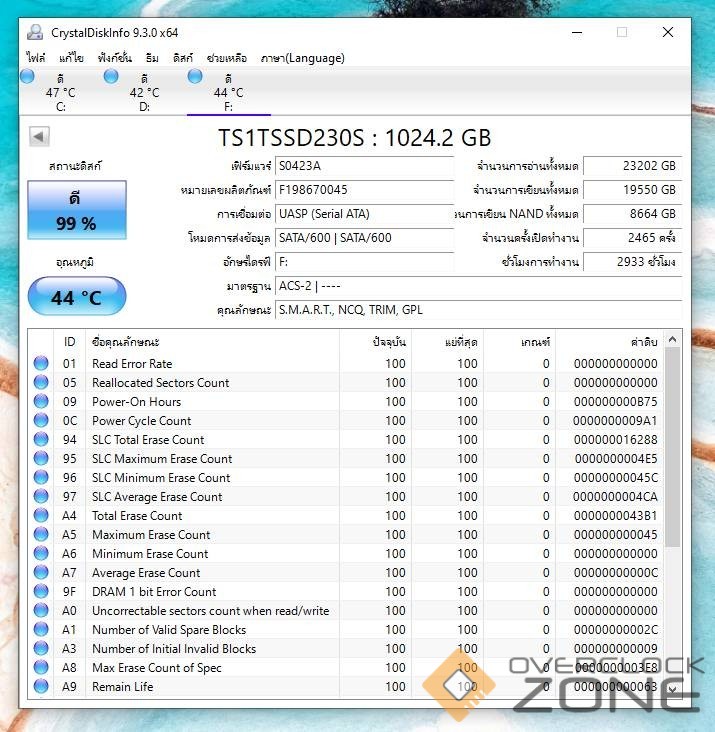
Task: Click the status icon for Max Erase Count of Spec
Action: click(x=41, y=667)
